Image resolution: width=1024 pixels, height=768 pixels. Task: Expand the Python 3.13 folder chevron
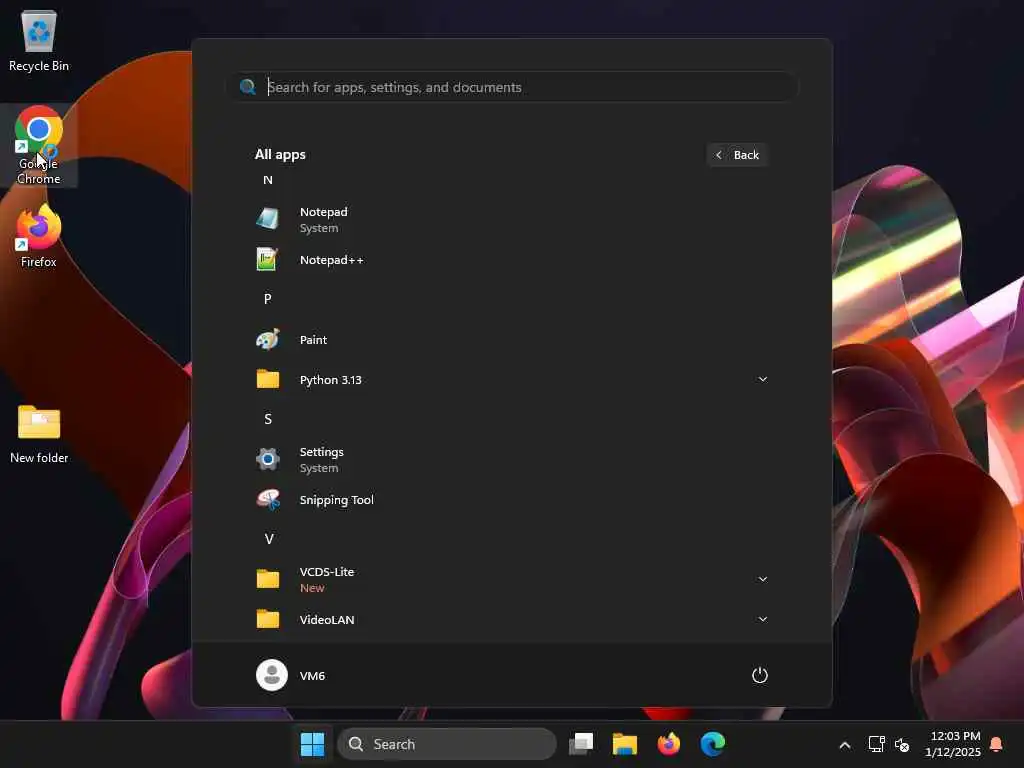click(762, 379)
